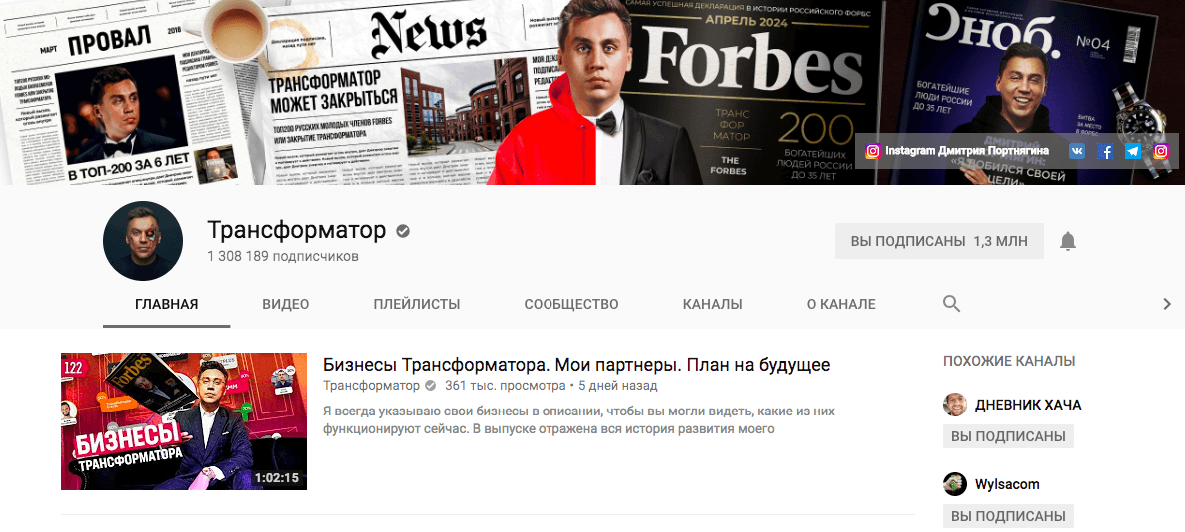Open the last Instagram icon in the banner
The height and width of the screenshot is (532, 1185).
click(x=1162, y=151)
